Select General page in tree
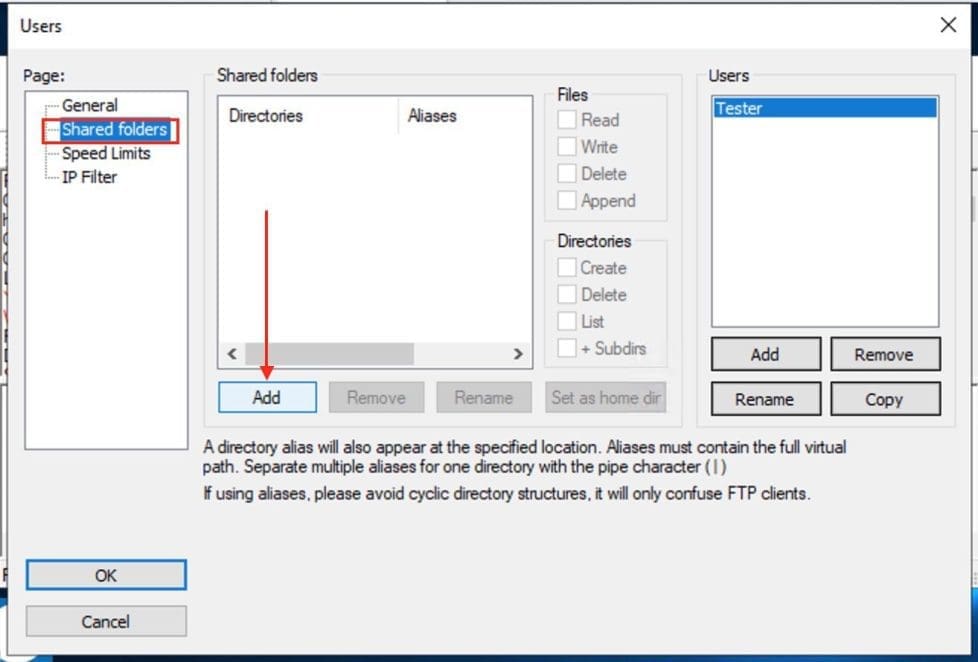978x662 pixels. coord(89,105)
